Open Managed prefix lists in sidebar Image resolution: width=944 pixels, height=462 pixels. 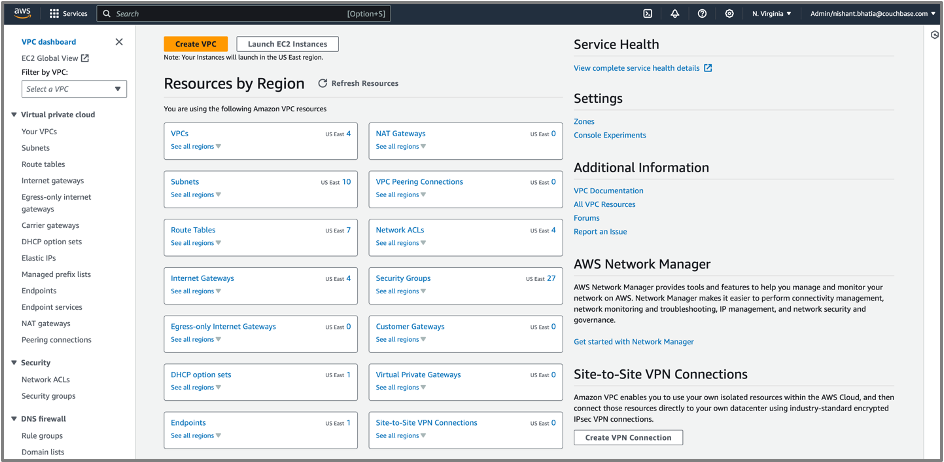click(56, 274)
